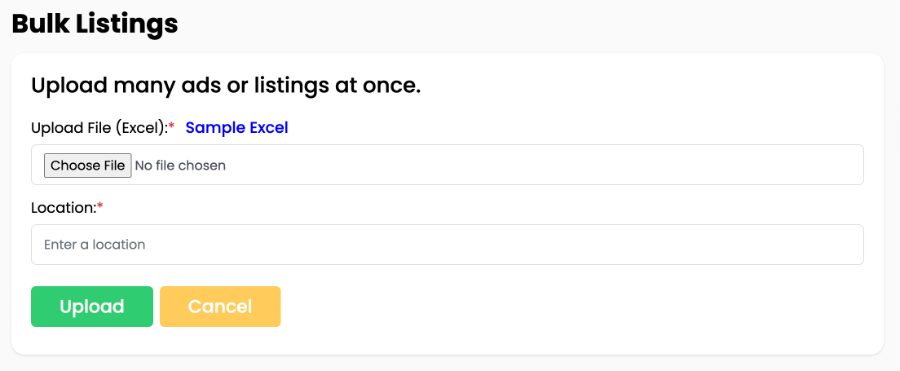Browse for an Excel file to upload

pyautogui.click(x=88, y=165)
